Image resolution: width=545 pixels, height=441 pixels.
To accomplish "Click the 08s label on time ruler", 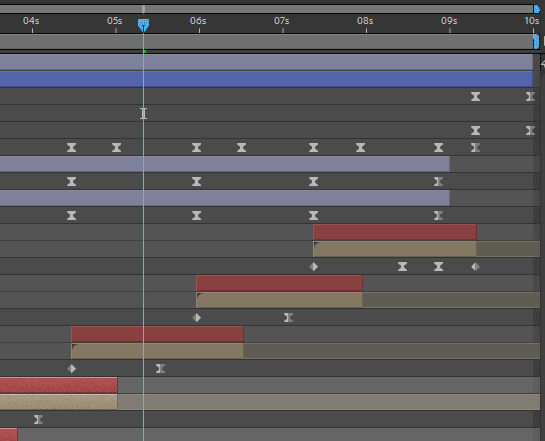I will (365, 21).
